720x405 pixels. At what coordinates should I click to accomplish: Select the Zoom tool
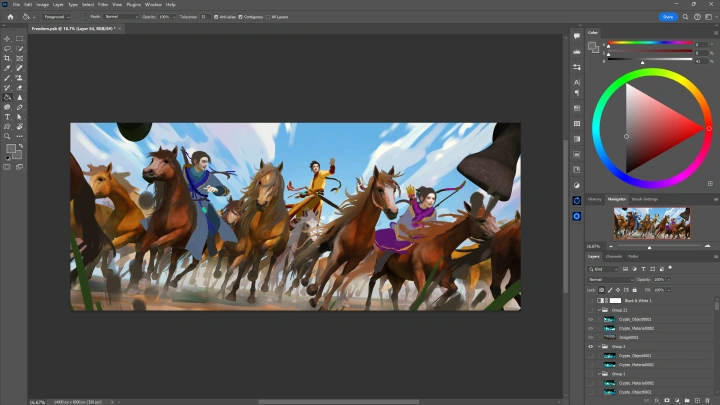coord(7,136)
